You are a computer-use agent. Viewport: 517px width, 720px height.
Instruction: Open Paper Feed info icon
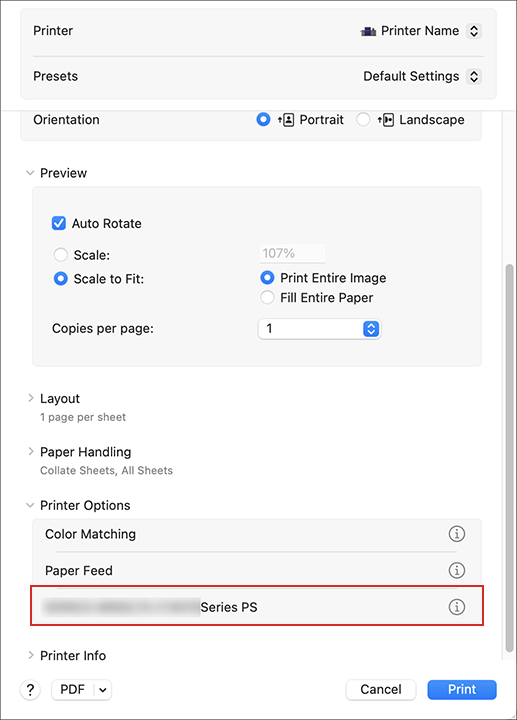click(x=456, y=570)
